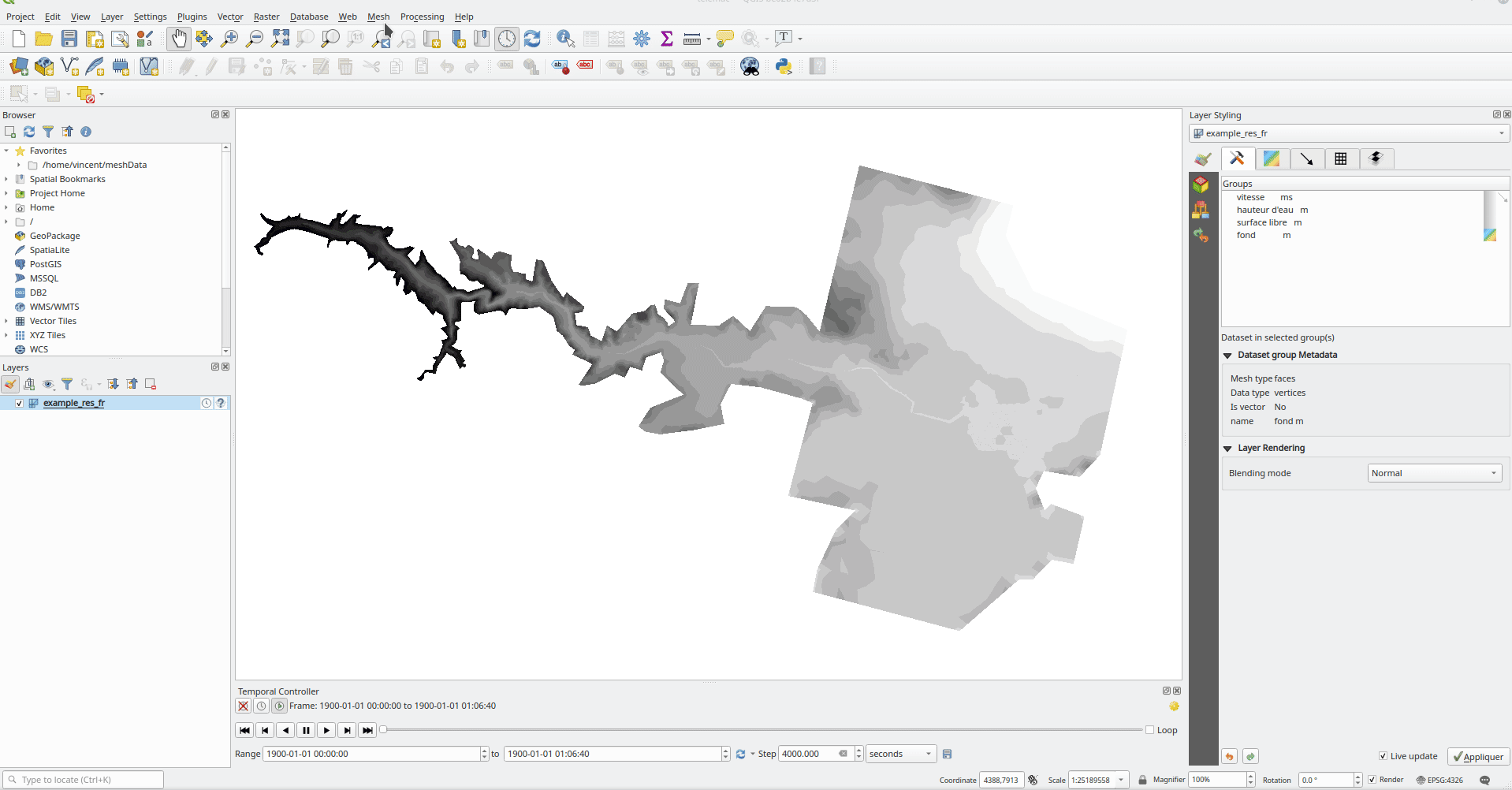Screen dimensions: 1512x790
Task: Click the Appliquer button
Action: click(x=1478, y=757)
